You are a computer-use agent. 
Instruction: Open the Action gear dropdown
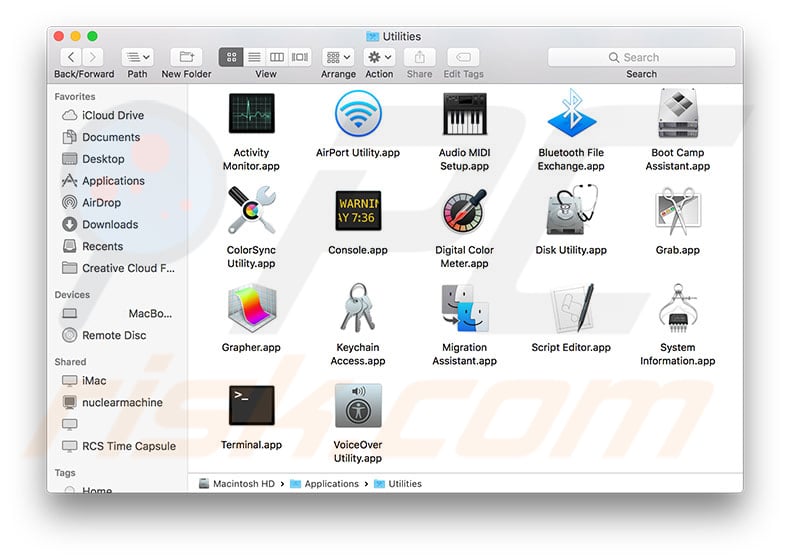(379, 57)
